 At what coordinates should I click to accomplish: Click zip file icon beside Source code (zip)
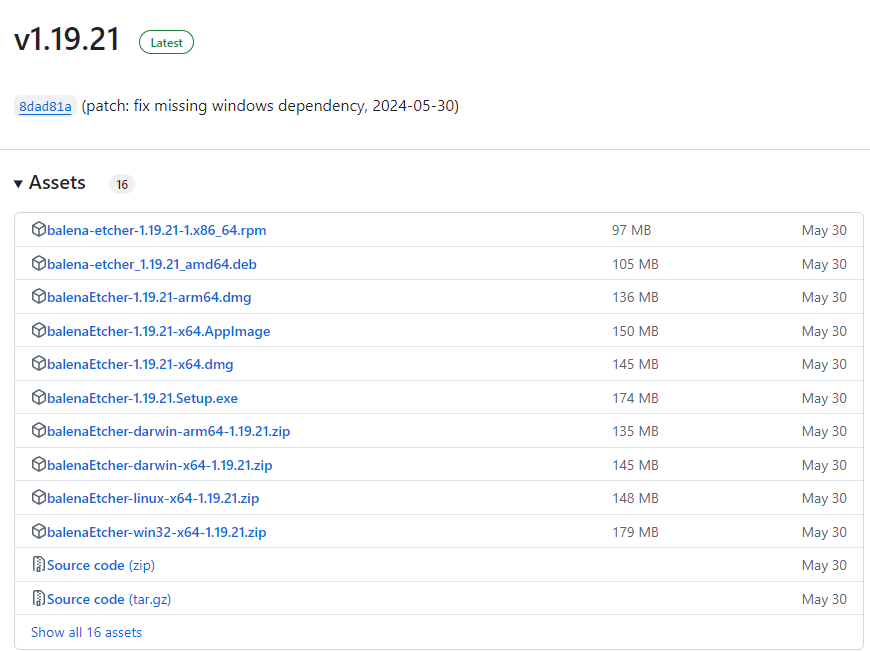pos(38,564)
